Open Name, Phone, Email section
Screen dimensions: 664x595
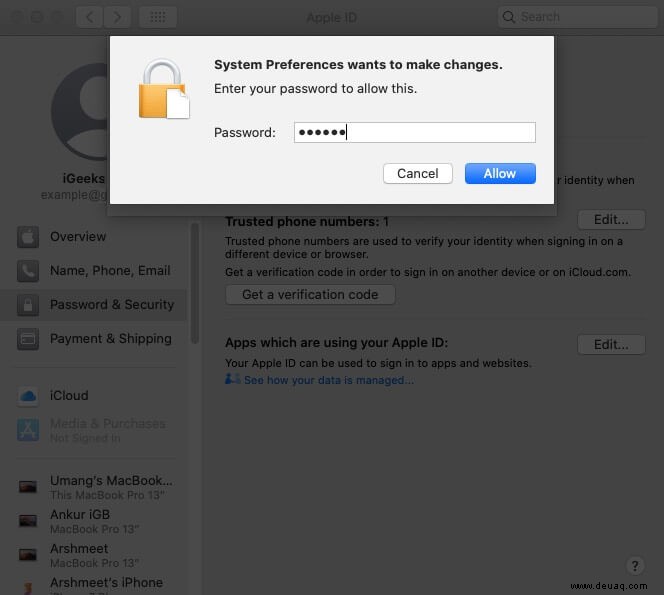[x=93, y=271]
